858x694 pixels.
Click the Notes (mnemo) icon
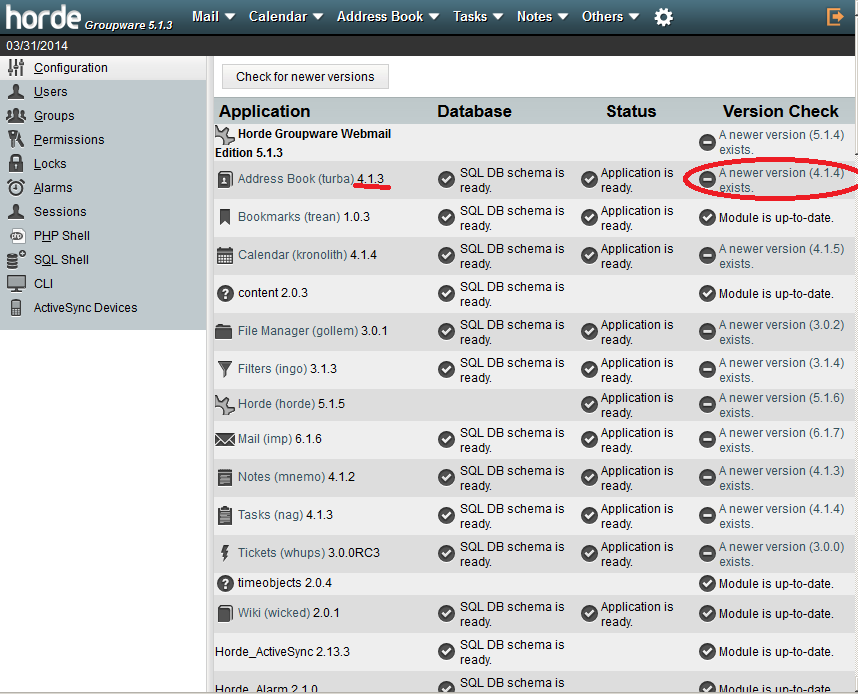coord(225,477)
